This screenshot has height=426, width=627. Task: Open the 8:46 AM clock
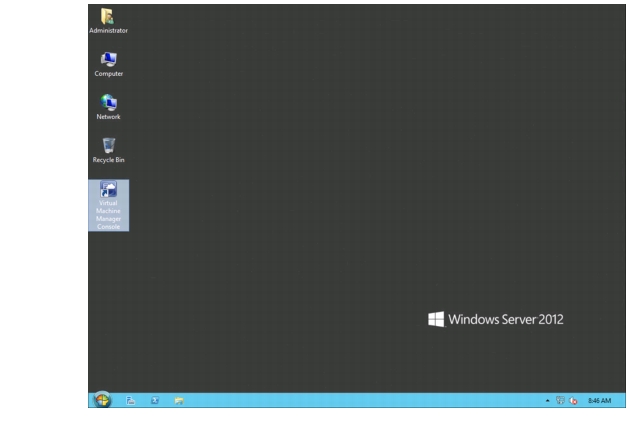click(599, 400)
